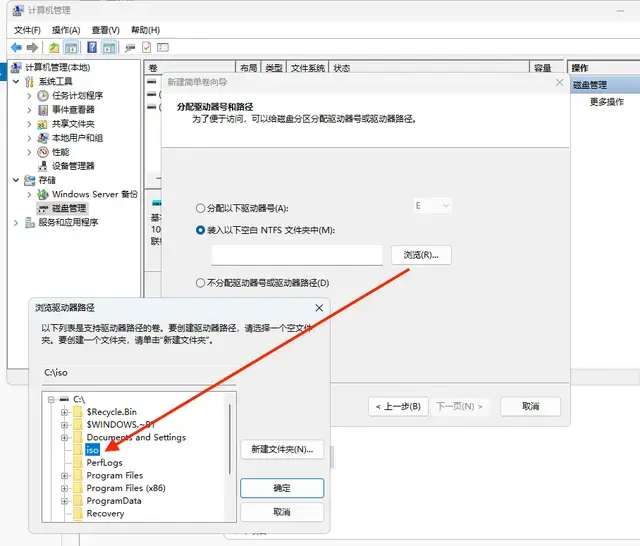Click the Properties checkmark toolbar icon
Image resolution: width=640 pixels, height=546 pixels.
point(147,48)
